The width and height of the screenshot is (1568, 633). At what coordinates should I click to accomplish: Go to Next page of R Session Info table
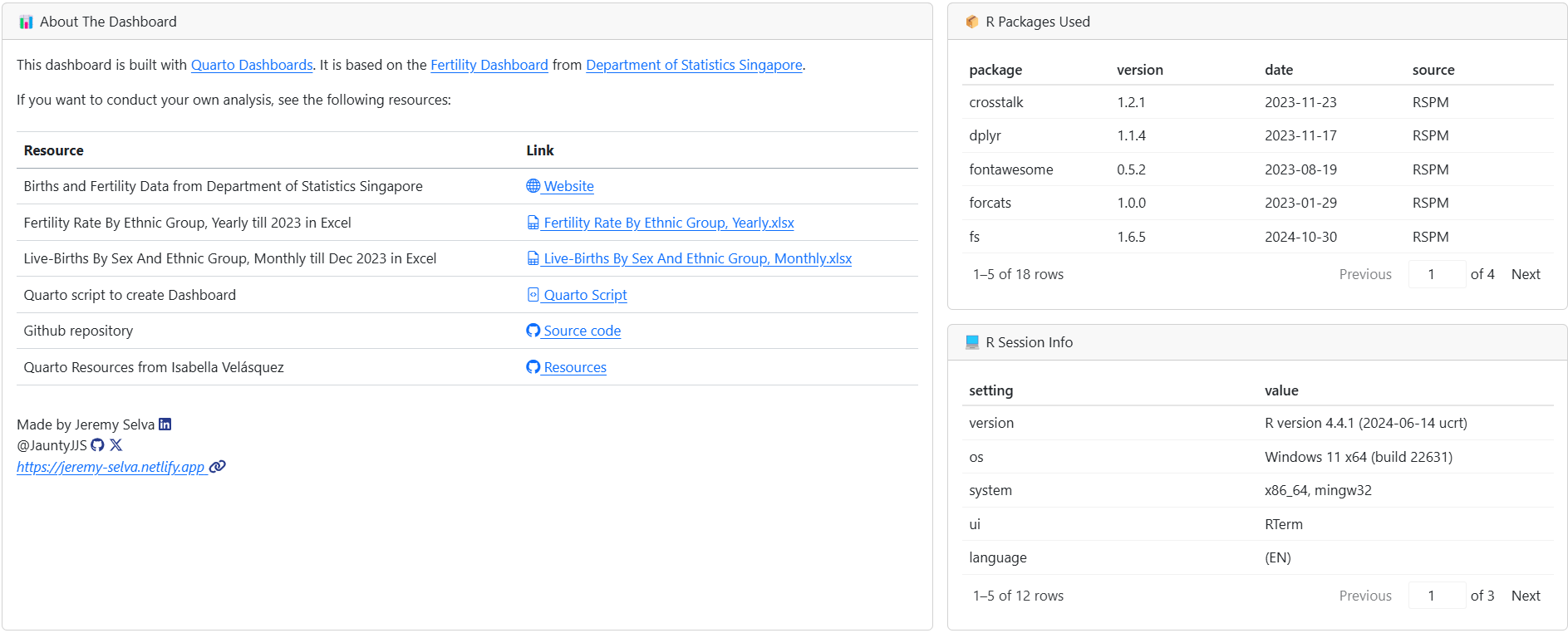point(1525,596)
